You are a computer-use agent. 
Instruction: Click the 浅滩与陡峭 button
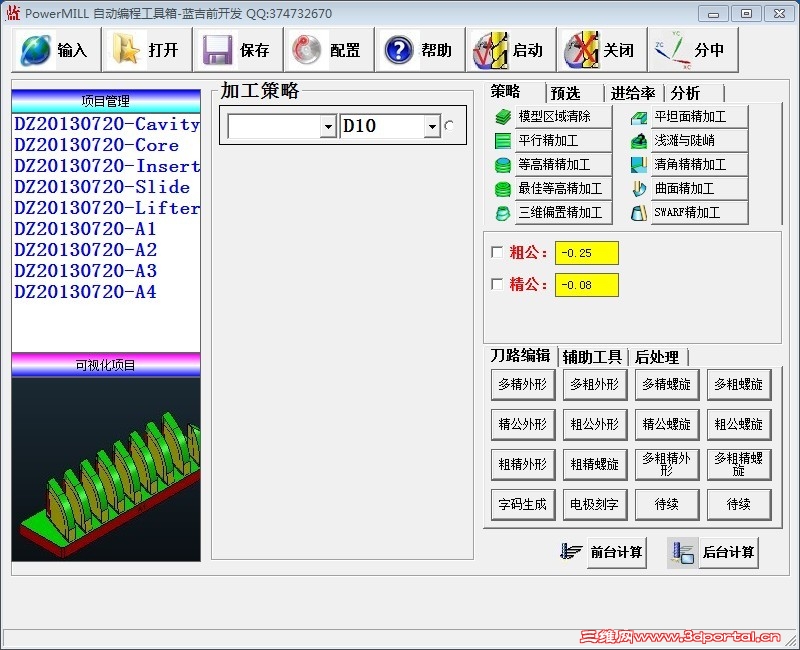(x=699, y=141)
